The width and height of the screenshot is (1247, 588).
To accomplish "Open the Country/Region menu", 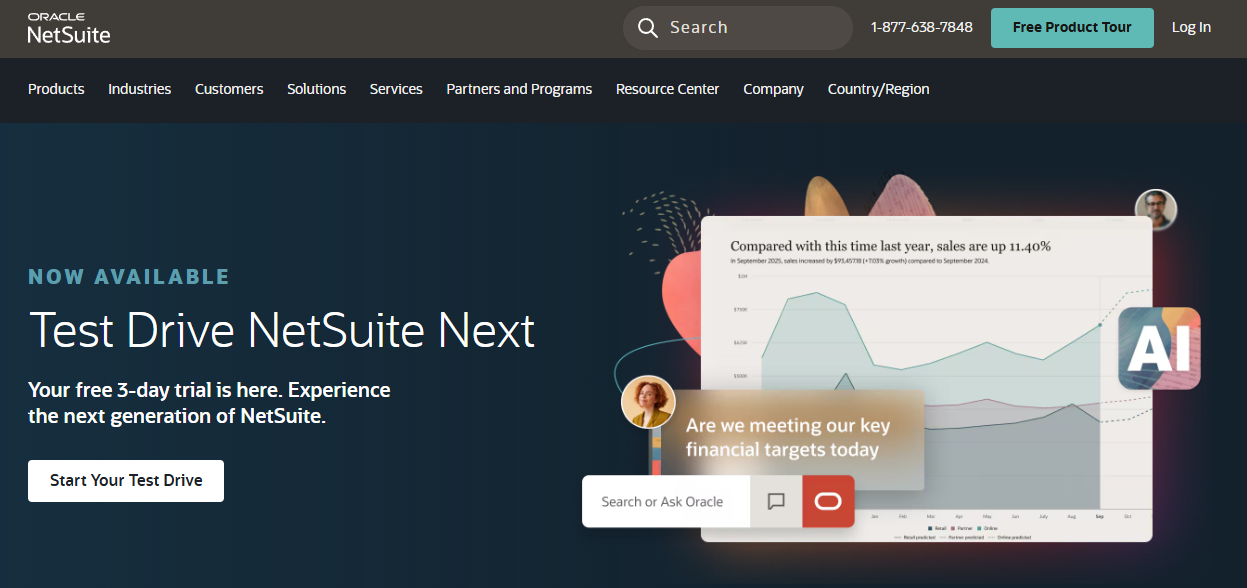I will pyautogui.click(x=878, y=89).
